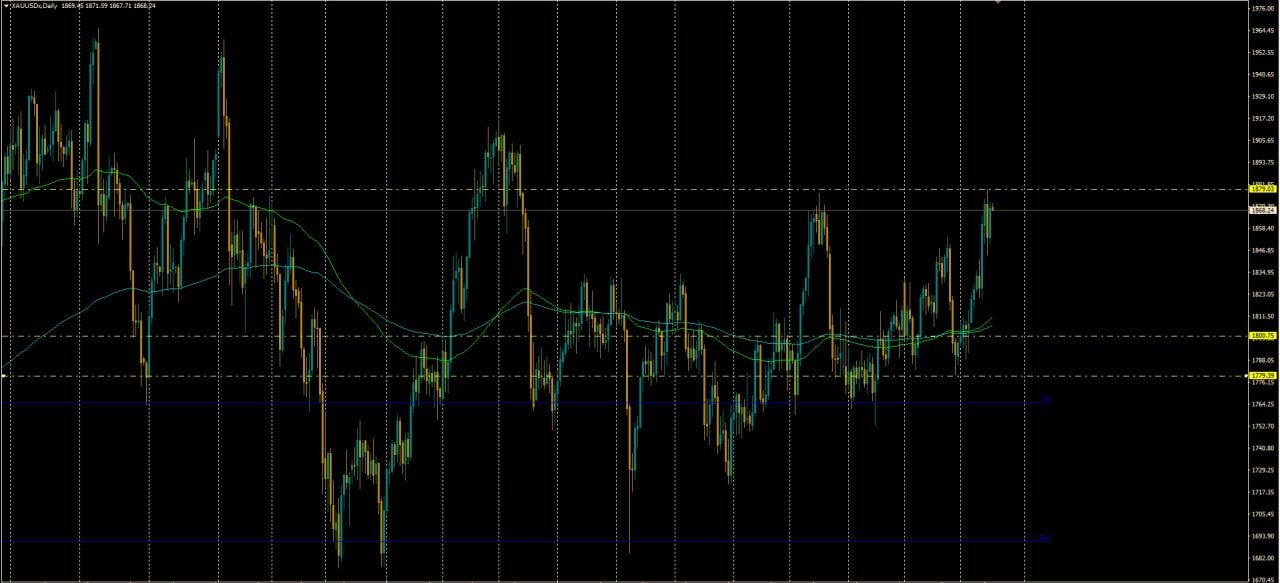
Task: Click the label ending the lower blue line
Action: (1044, 538)
